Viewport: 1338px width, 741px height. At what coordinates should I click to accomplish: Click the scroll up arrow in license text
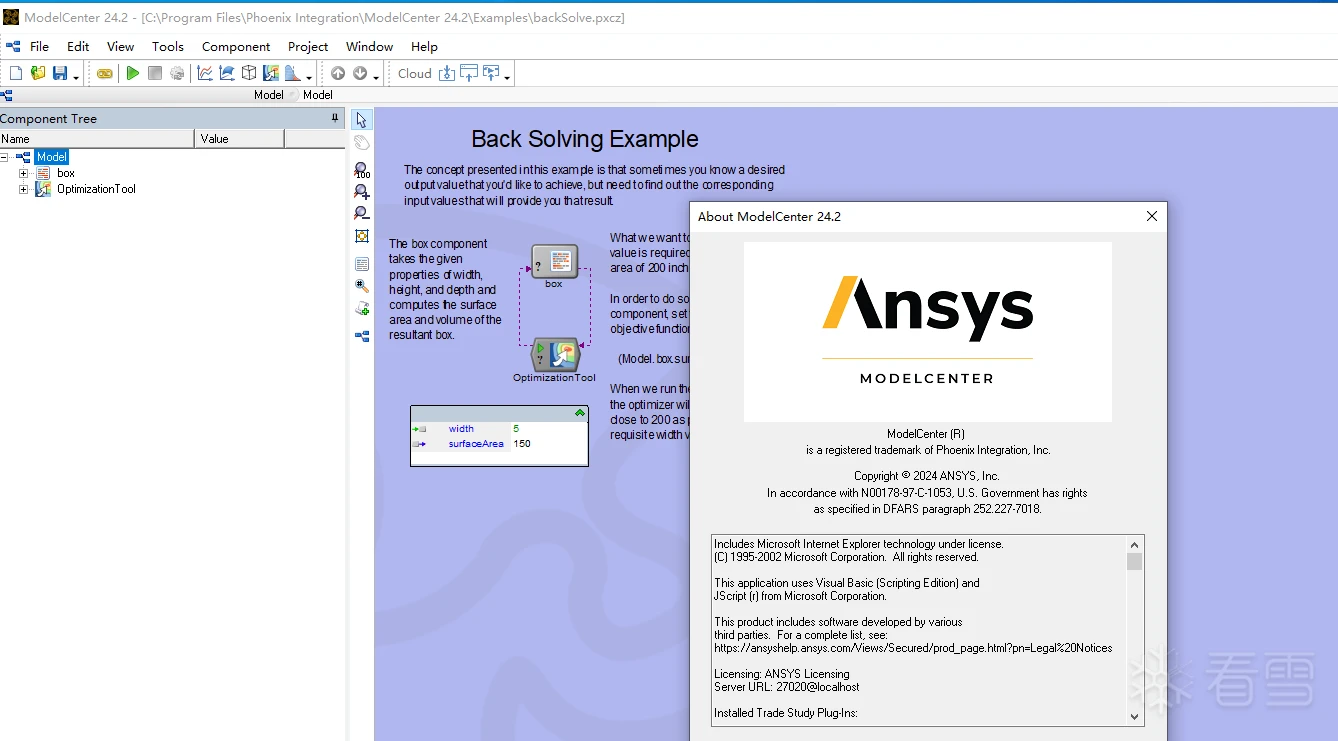(x=1135, y=544)
